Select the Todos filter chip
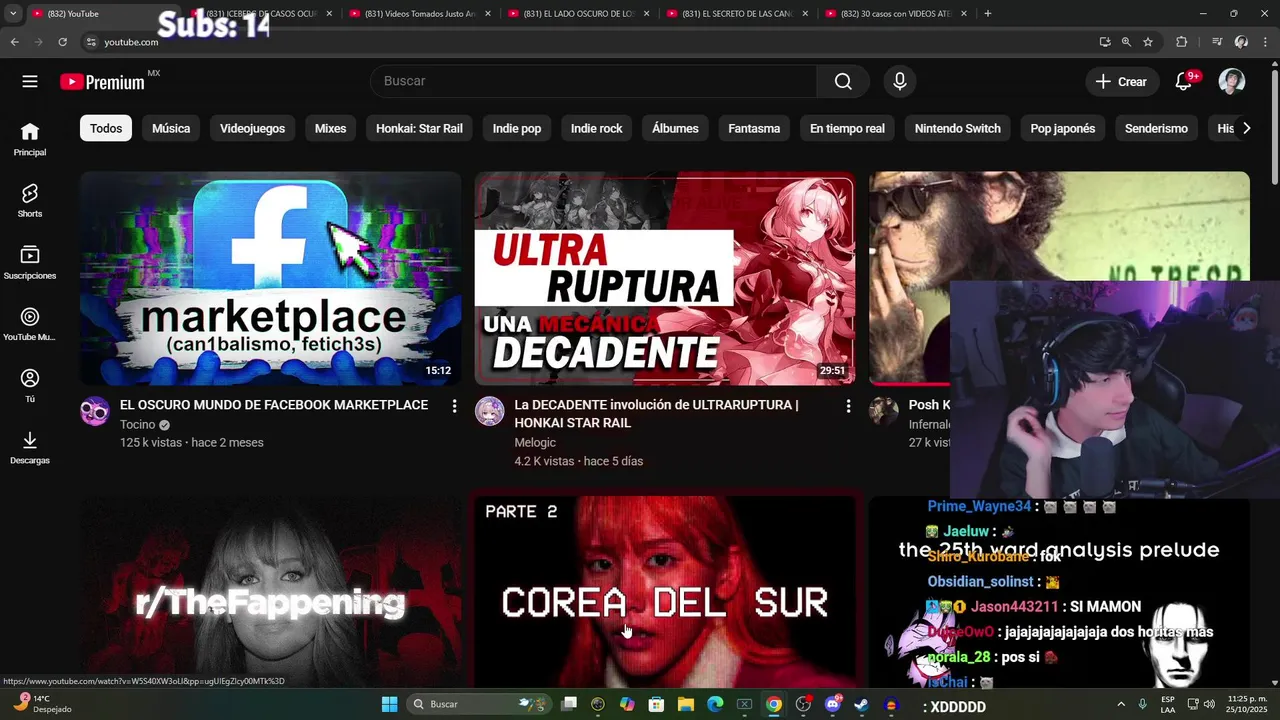 coord(106,128)
